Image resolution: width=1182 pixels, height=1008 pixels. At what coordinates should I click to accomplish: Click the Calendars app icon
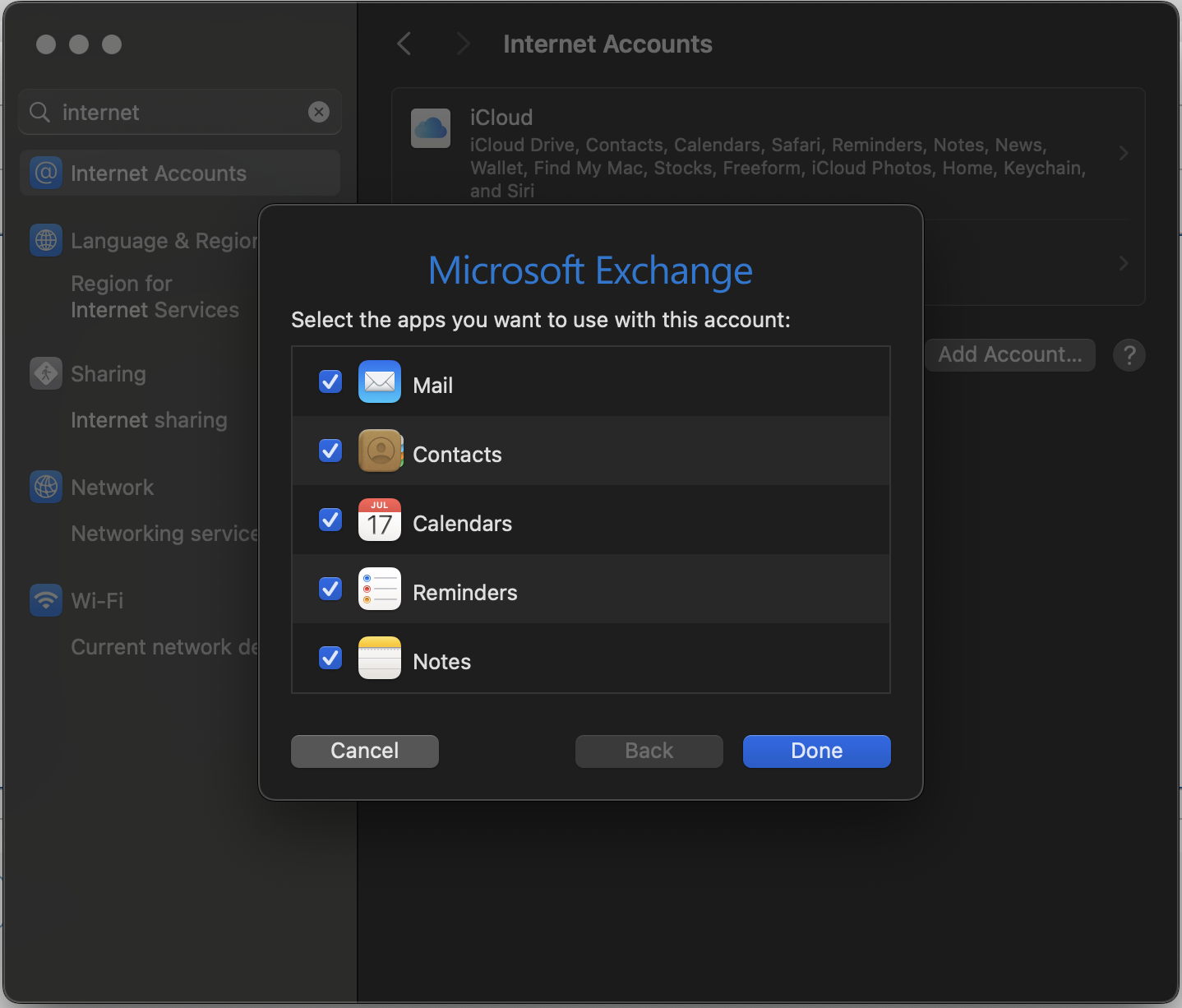pos(380,520)
